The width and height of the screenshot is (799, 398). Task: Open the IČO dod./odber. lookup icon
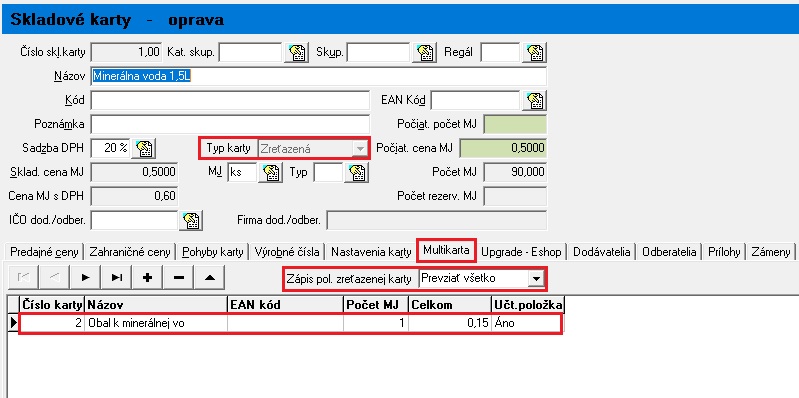click(x=191, y=221)
